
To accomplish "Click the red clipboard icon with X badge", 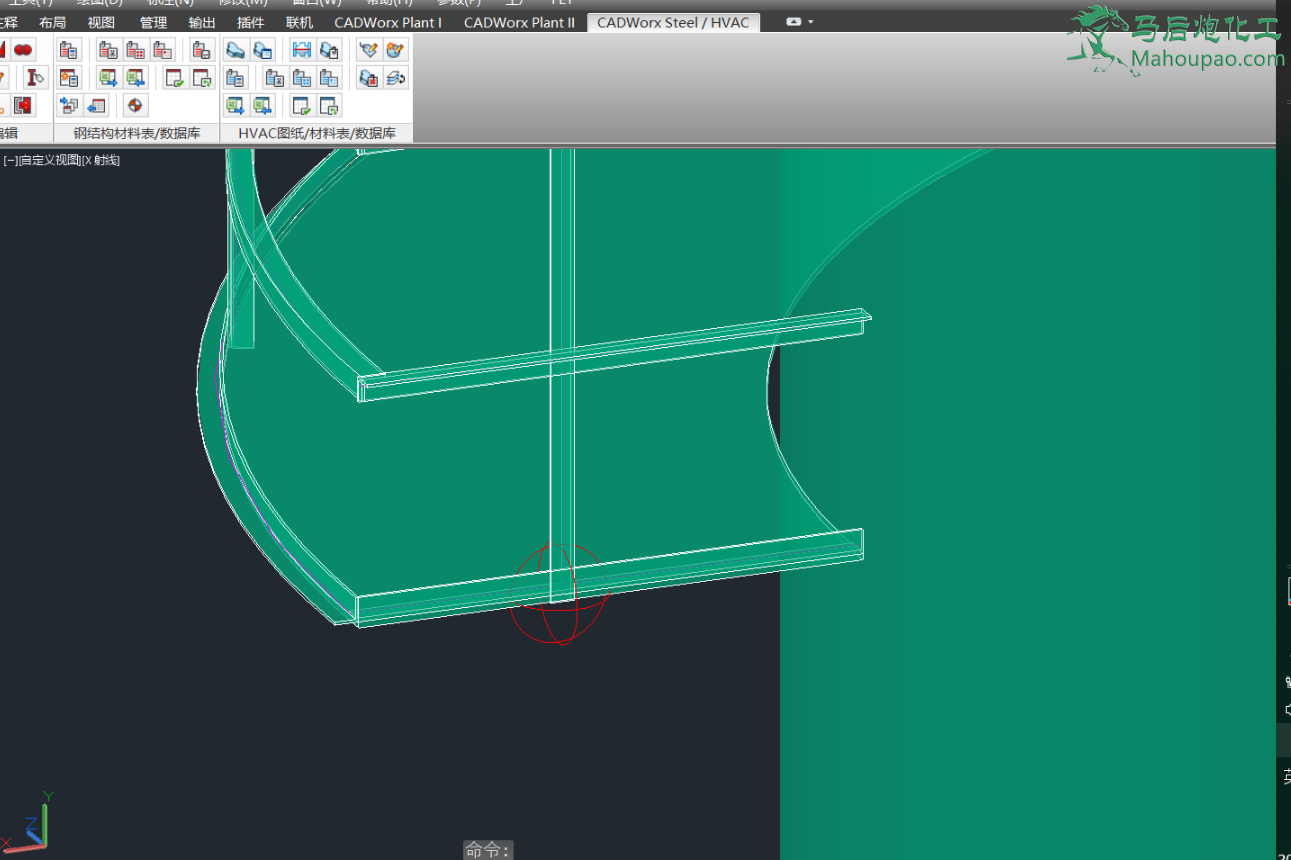I will [x=110, y=49].
